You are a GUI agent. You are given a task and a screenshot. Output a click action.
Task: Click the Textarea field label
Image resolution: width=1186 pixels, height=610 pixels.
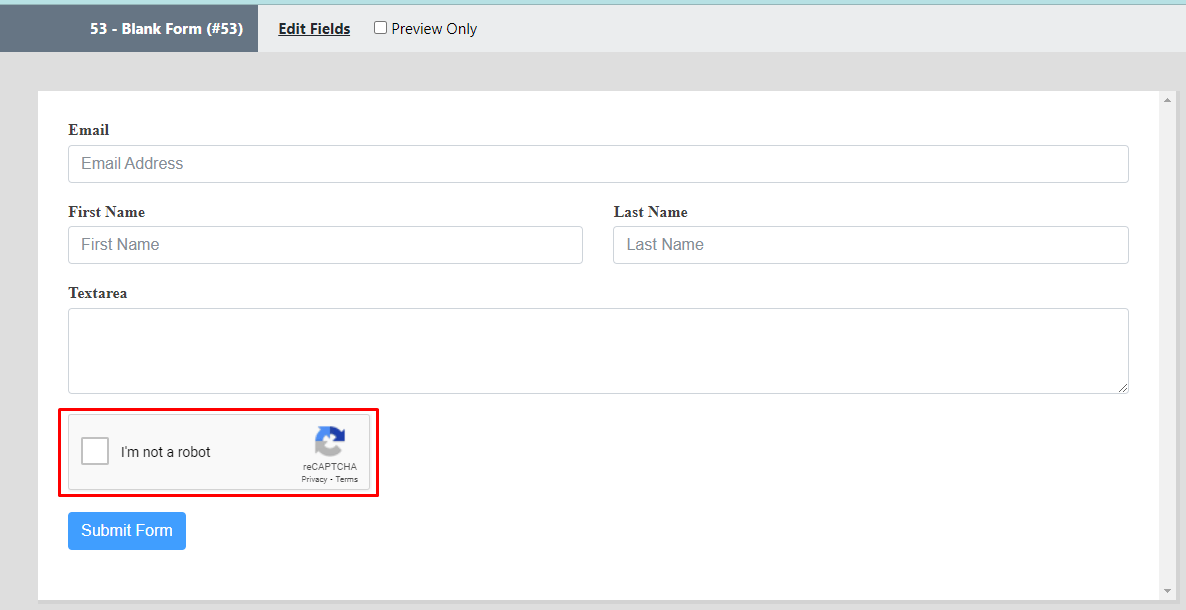click(x=98, y=293)
